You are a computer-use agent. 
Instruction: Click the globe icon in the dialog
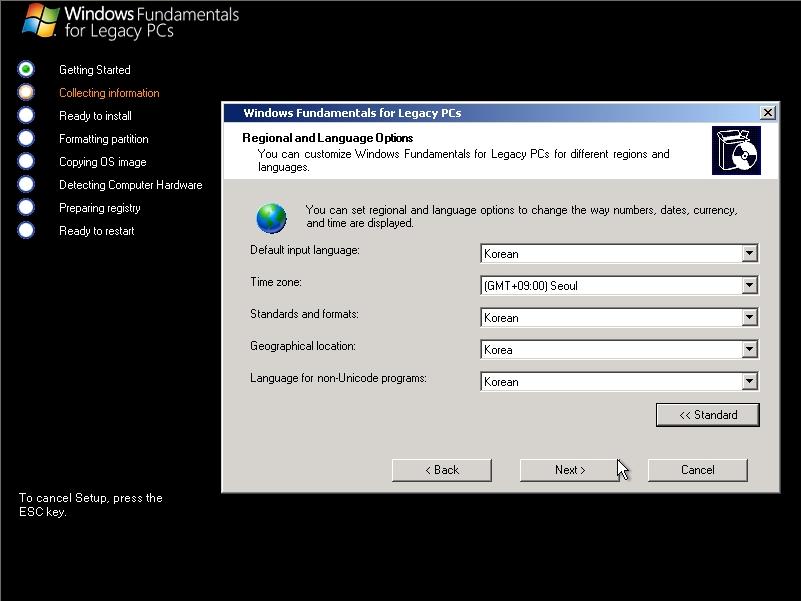pyautogui.click(x=271, y=218)
